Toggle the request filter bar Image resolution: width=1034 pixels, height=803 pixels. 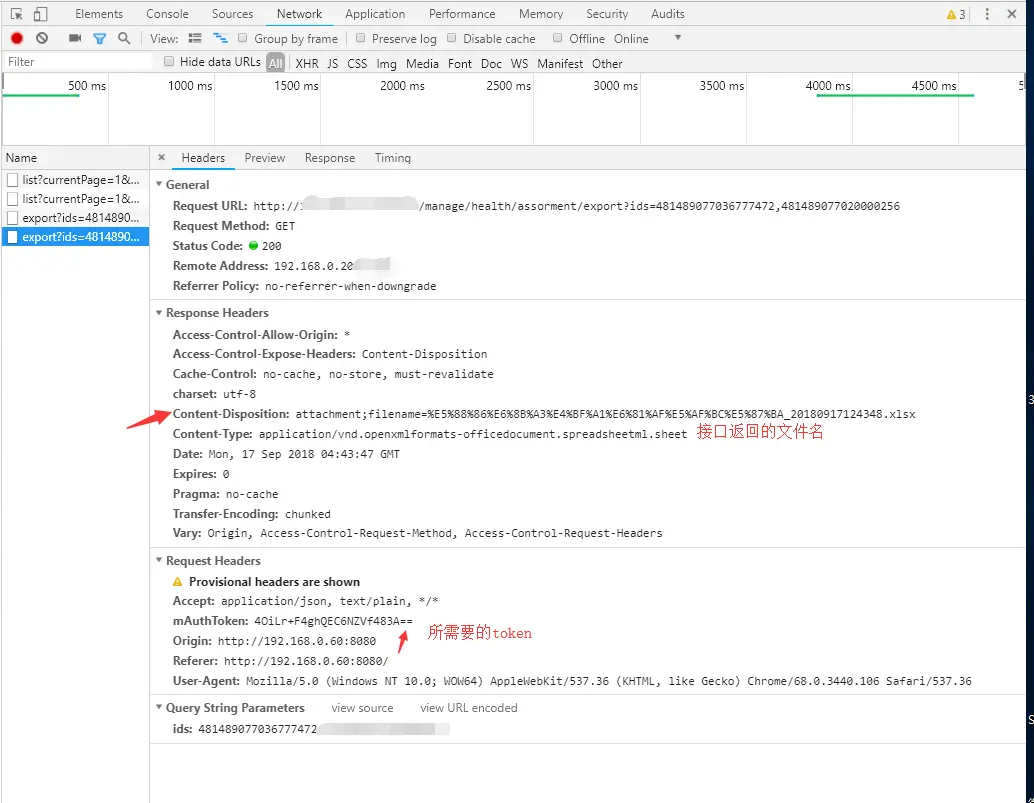[x=99, y=37]
